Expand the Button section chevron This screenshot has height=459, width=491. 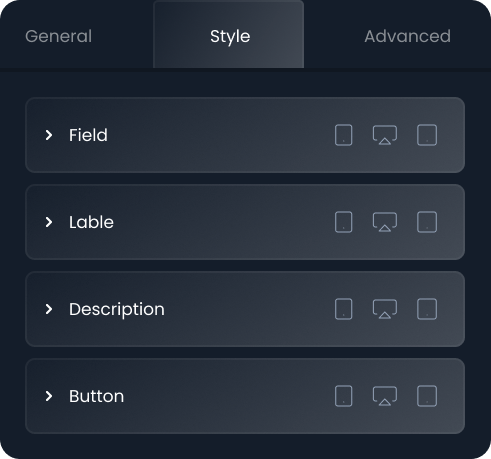coord(49,396)
